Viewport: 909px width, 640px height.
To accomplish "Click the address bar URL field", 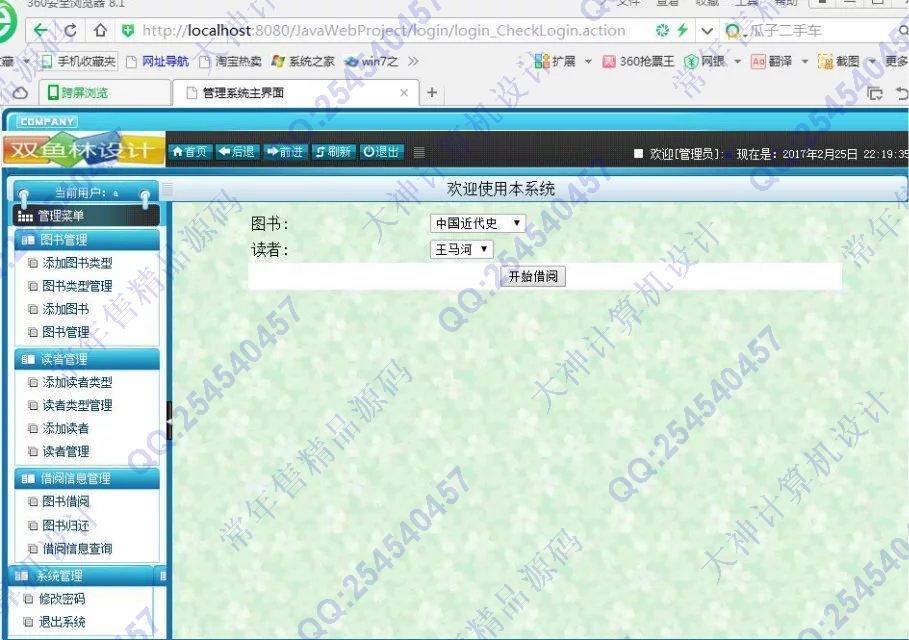I will tap(384, 31).
